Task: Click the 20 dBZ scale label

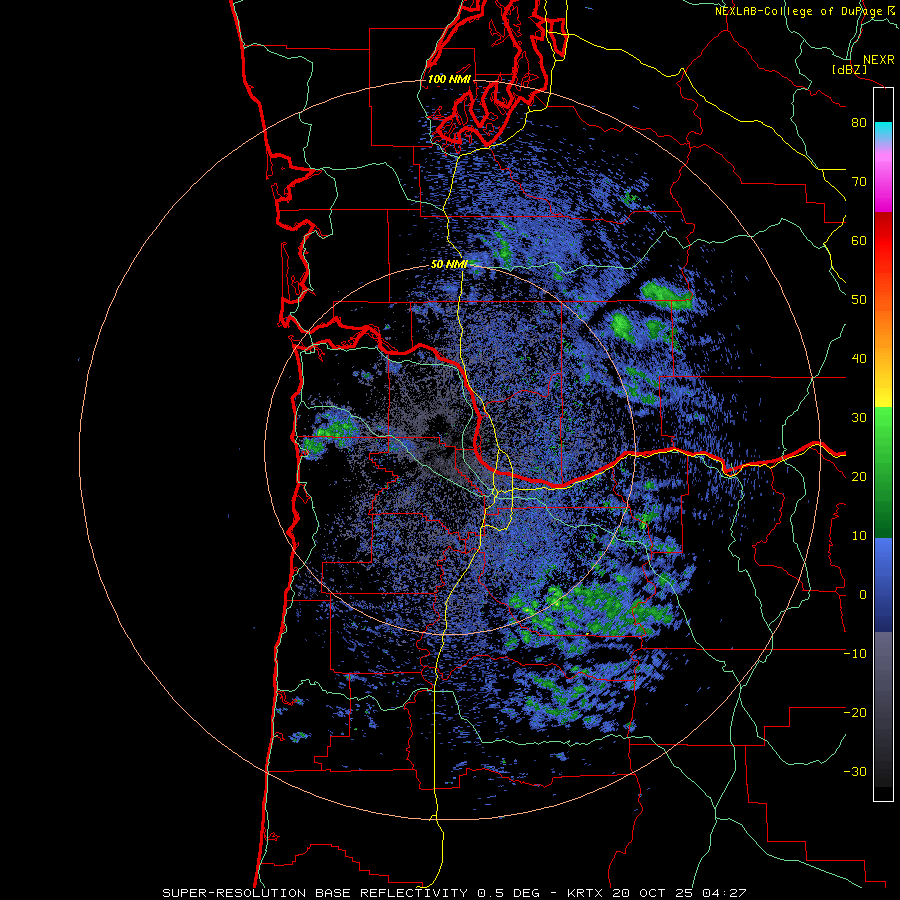Action: pyautogui.click(x=859, y=477)
